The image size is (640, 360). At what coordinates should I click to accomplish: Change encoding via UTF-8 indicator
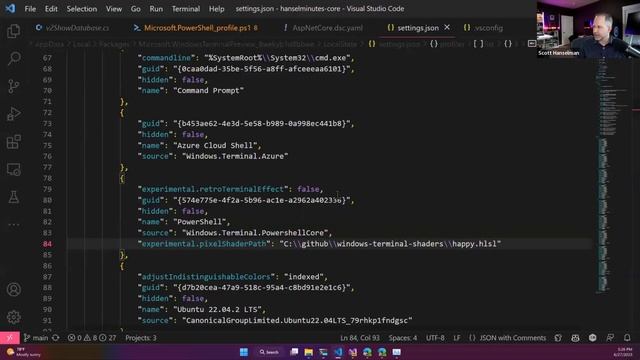tap(435, 338)
